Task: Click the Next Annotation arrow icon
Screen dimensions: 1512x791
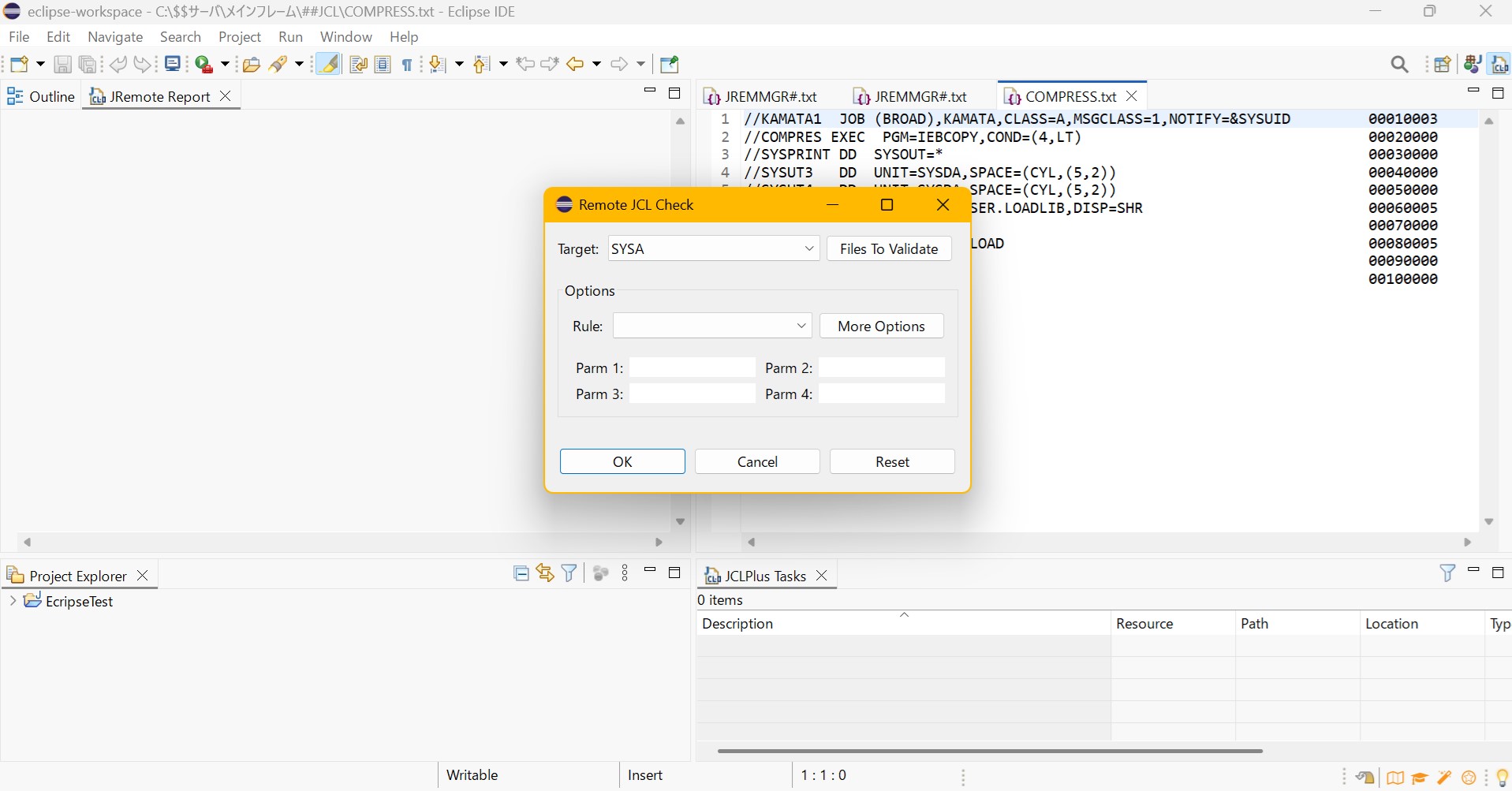Action: [x=437, y=65]
